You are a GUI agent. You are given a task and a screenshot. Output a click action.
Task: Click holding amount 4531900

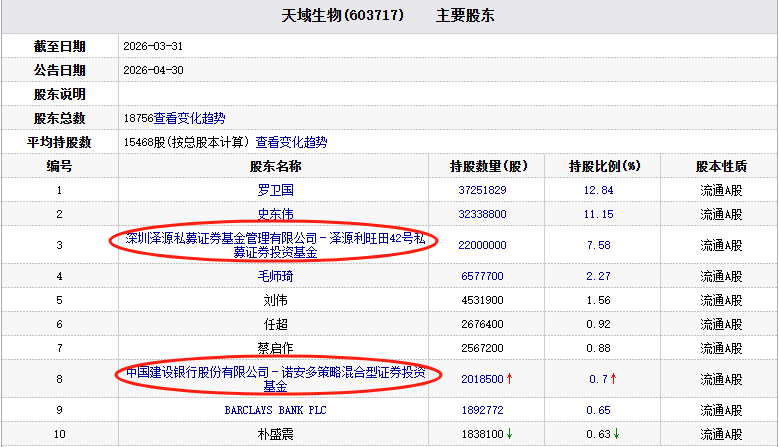(x=482, y=300)
